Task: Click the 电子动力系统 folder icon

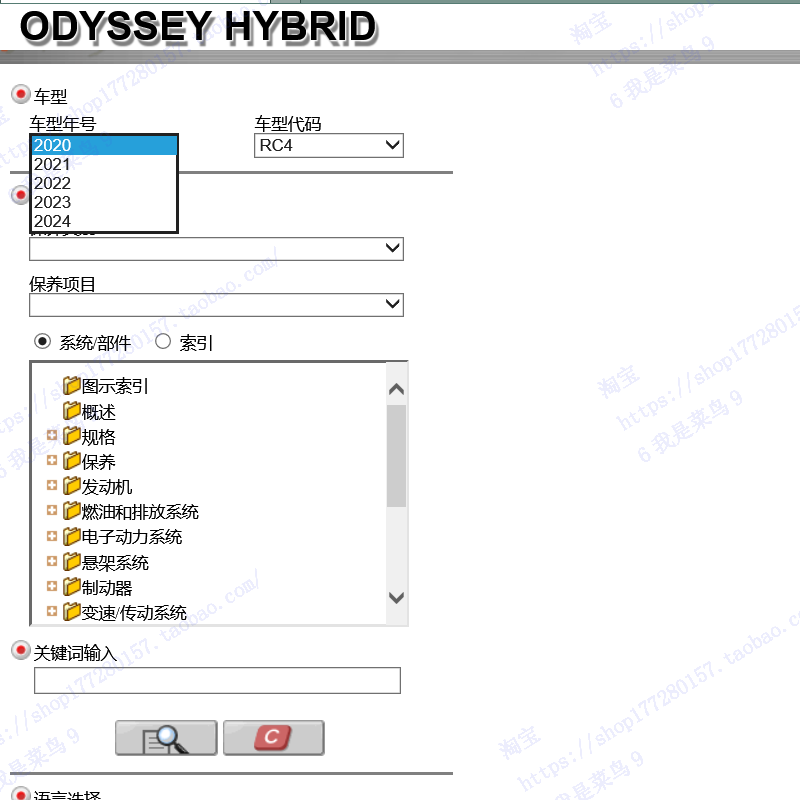Action: [x=72, y=536]
